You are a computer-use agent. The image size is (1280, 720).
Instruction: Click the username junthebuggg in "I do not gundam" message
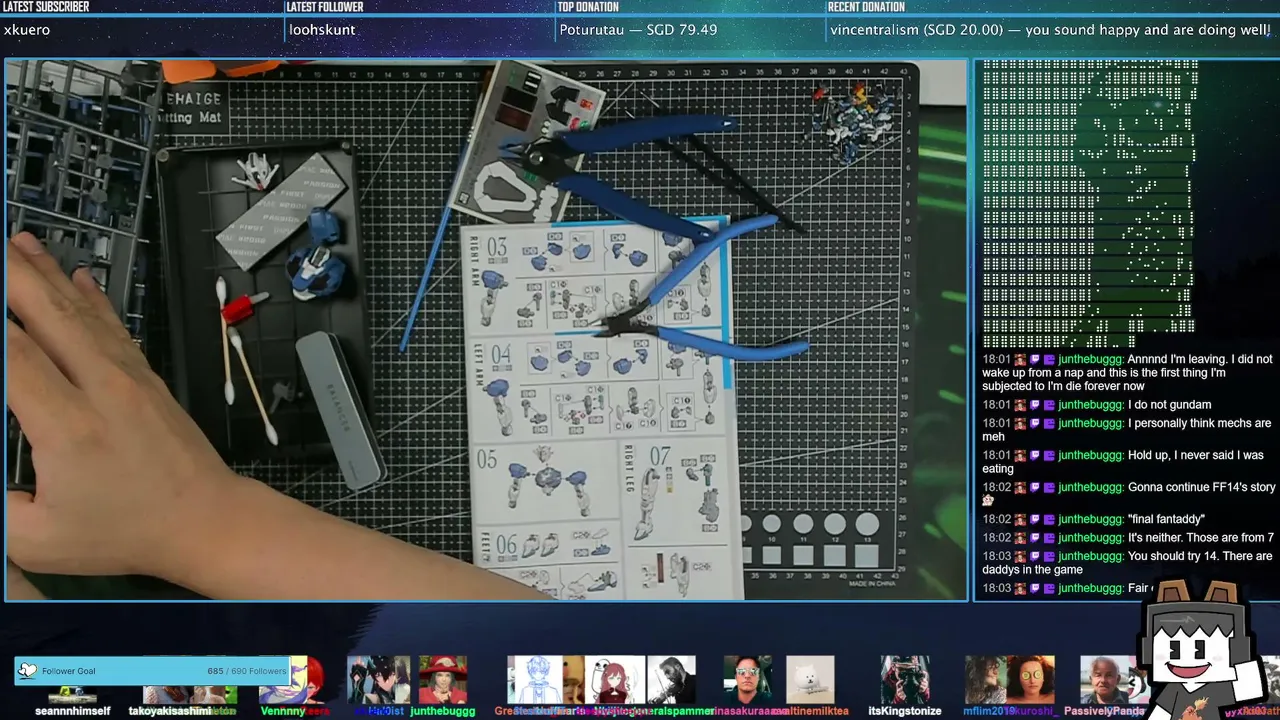[x=1091, y=405]
